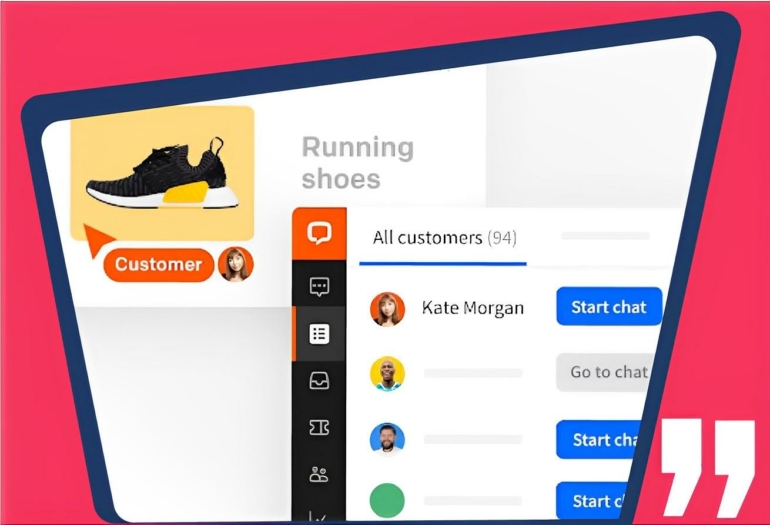The width and height of the screenshot is (770, 525).
Task: Click the orange LiveChat logo icon
Action: 319,235
